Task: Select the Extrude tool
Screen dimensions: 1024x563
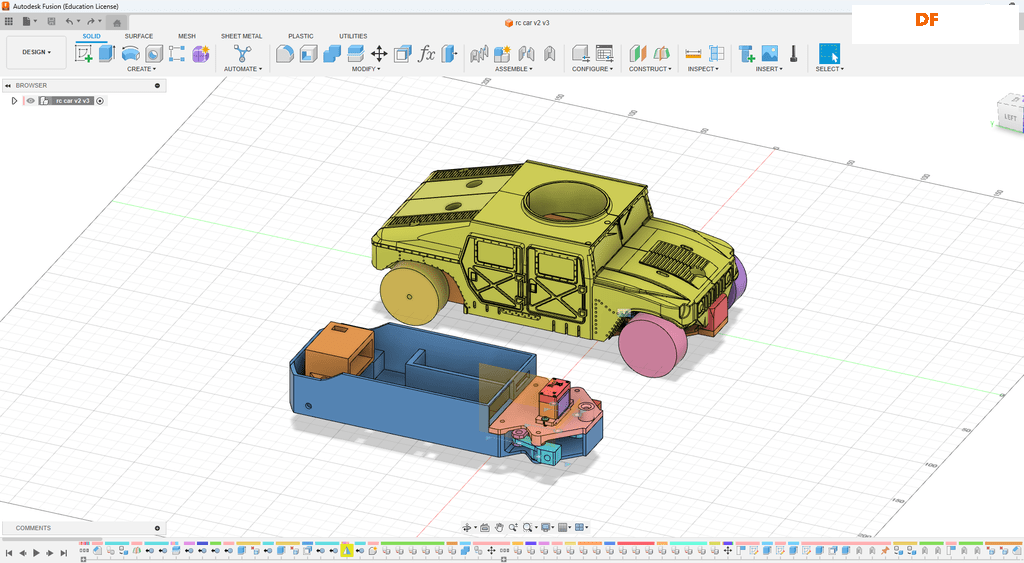Action: [106, 54]
